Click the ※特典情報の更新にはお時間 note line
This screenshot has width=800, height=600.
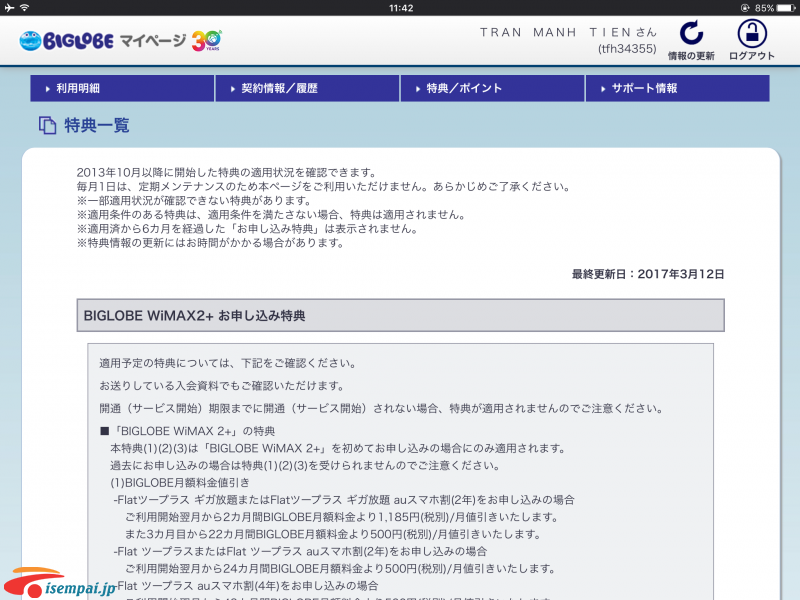[211, 243]
